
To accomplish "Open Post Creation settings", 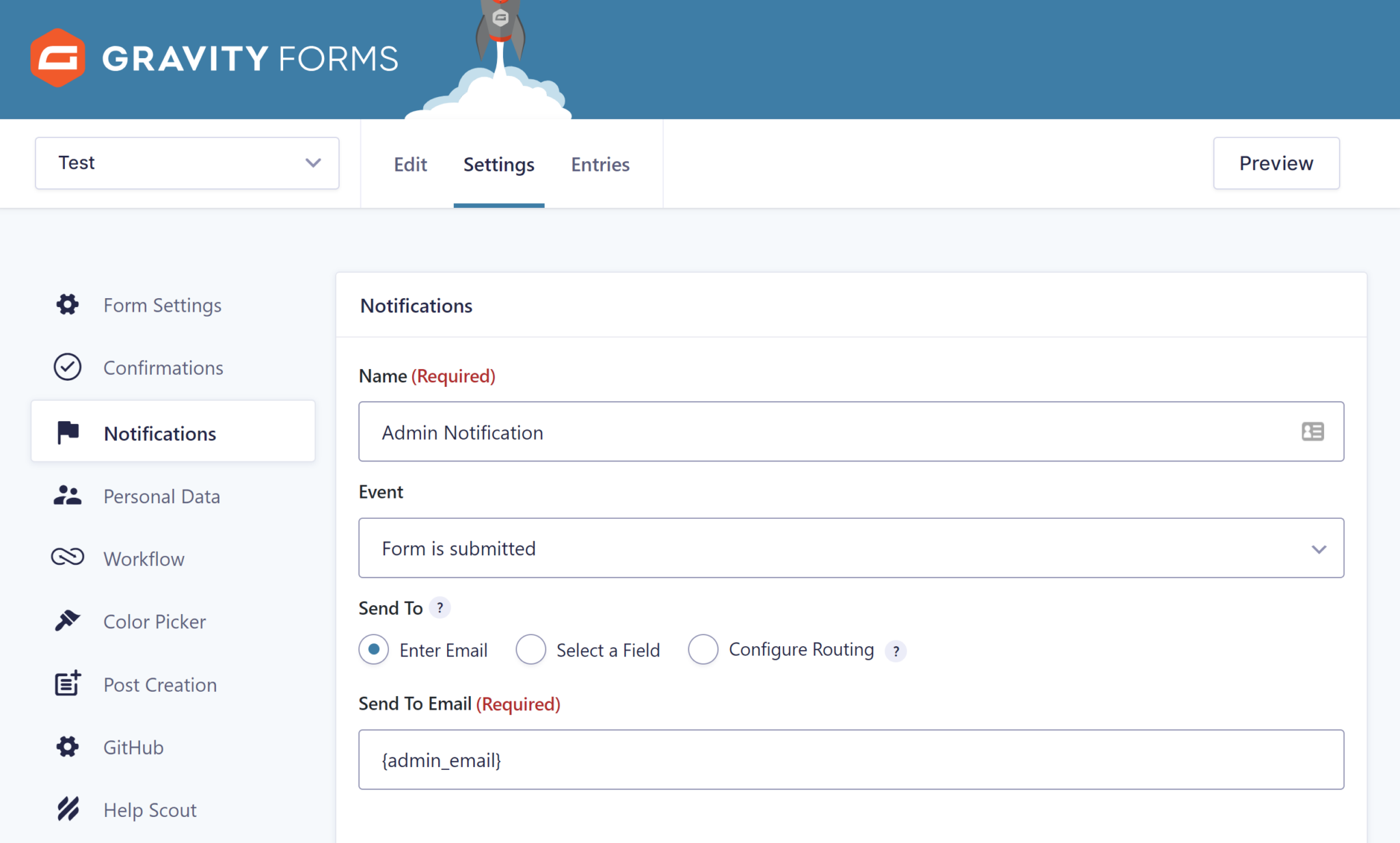I will click(x=159, y=684).
